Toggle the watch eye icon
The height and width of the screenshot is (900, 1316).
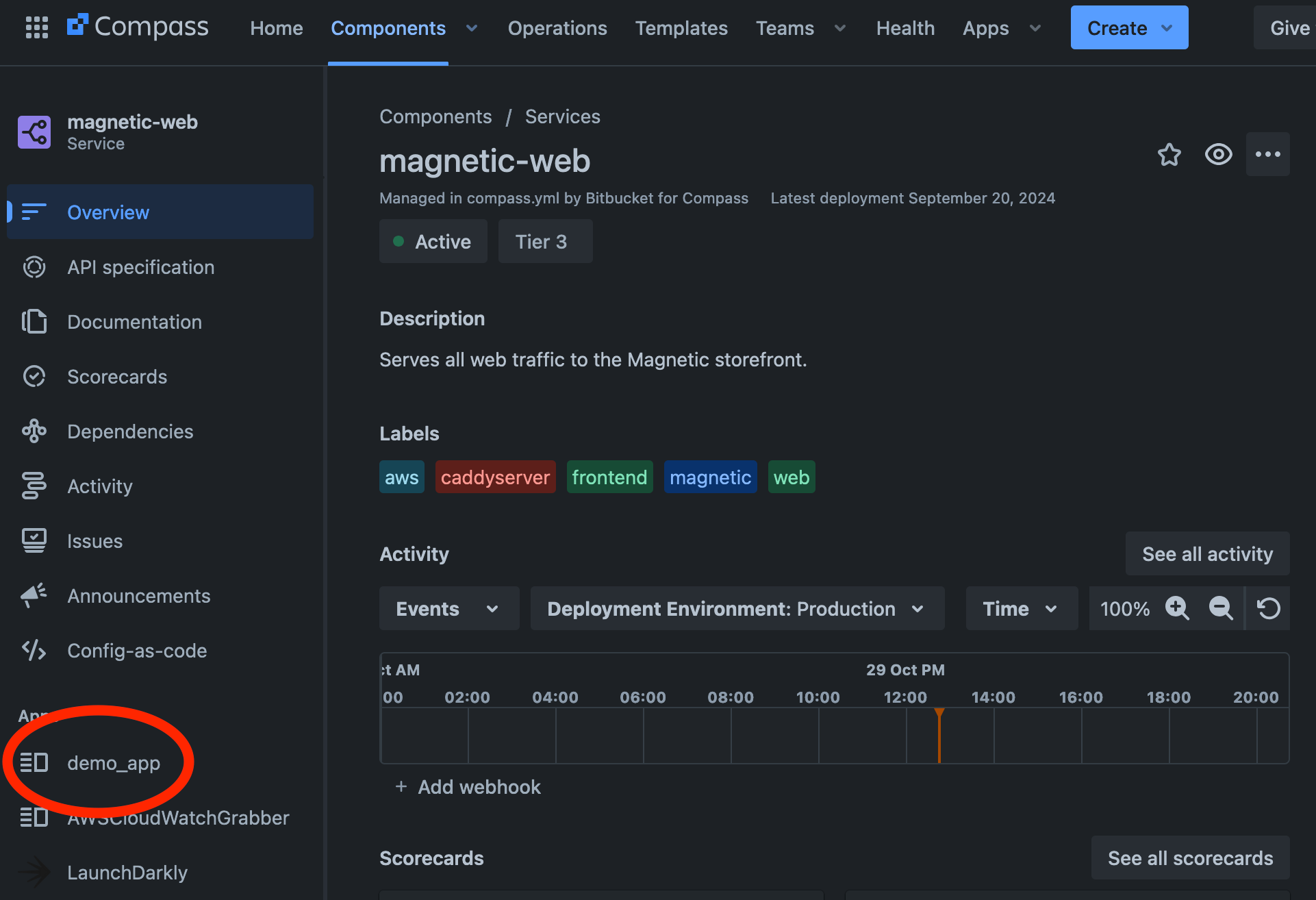[x=1218, y=154]
